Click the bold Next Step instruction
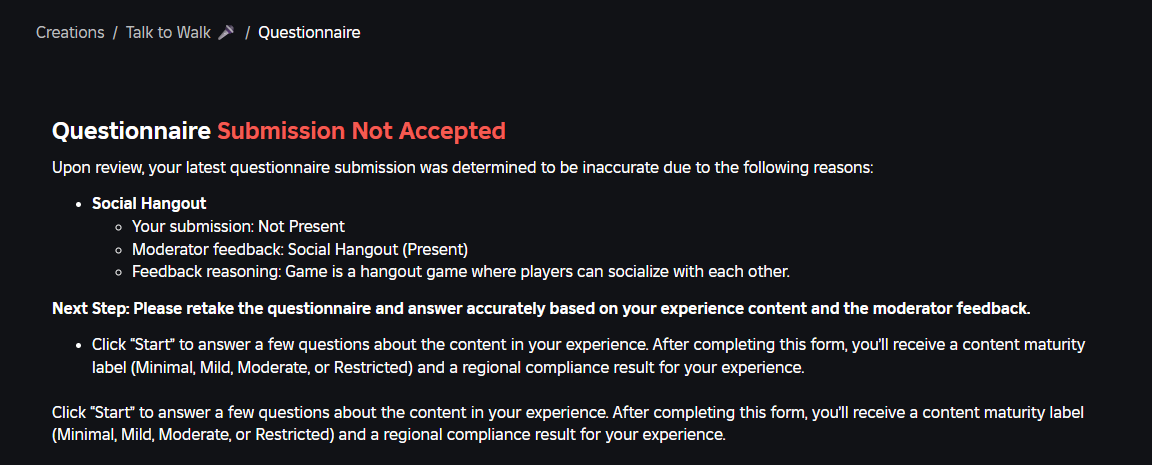This screenshot has width=1152, height=465. click(541, 309)
